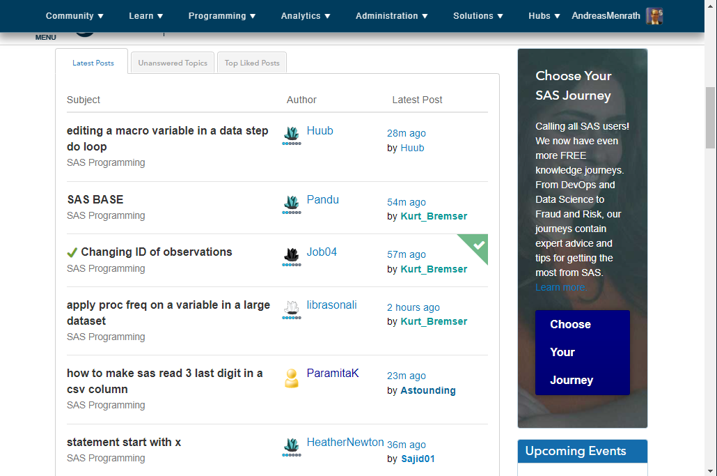The height and width of the screenshot is (476, 717).
Task: Open author profile librasonali
Action: (332, 305)
